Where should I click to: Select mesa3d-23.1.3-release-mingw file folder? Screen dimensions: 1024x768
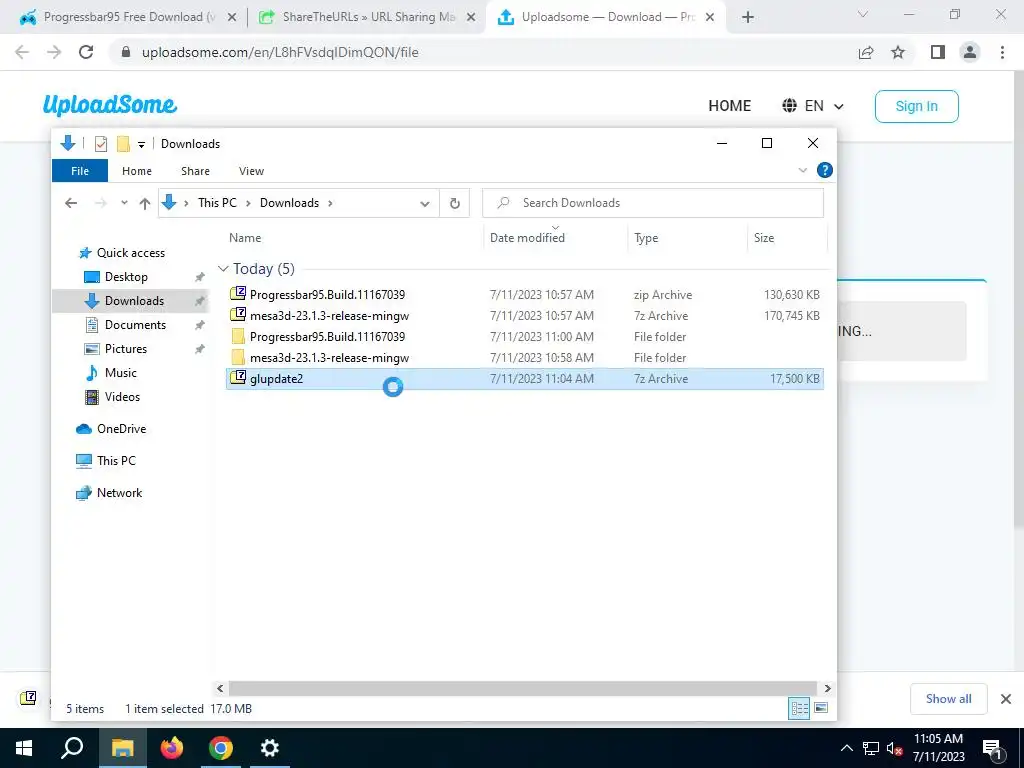click(x=525, y=357)
